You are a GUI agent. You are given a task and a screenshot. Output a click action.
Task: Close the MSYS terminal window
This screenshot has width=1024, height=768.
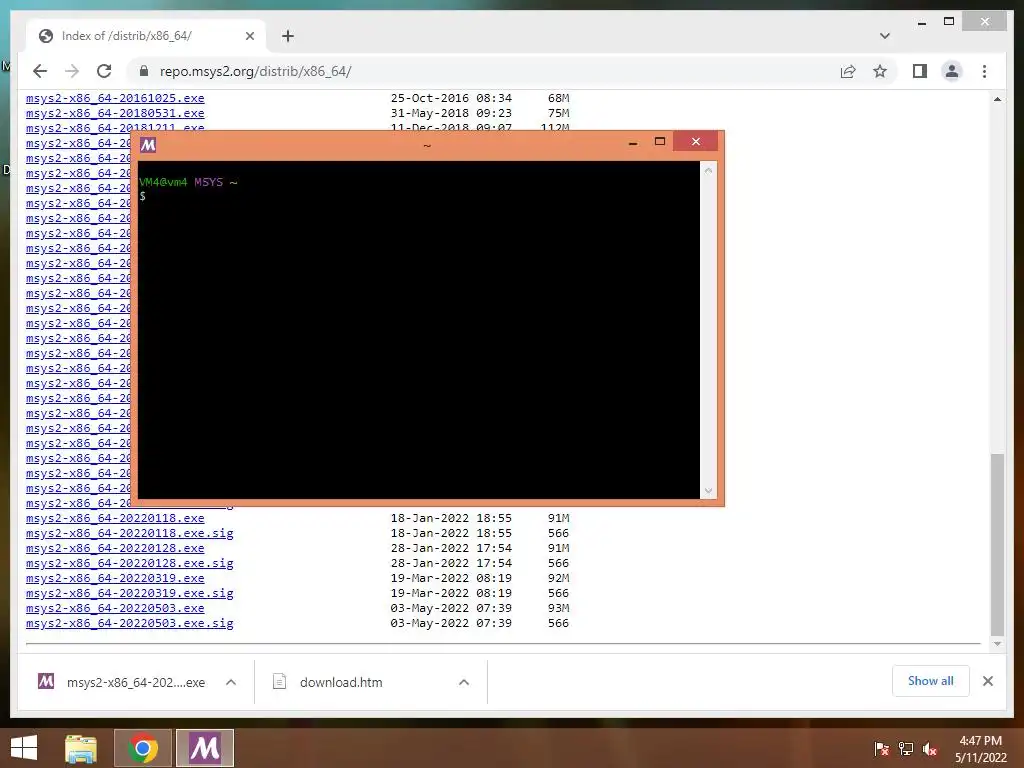pyautogui.click(x=696, y=141)
